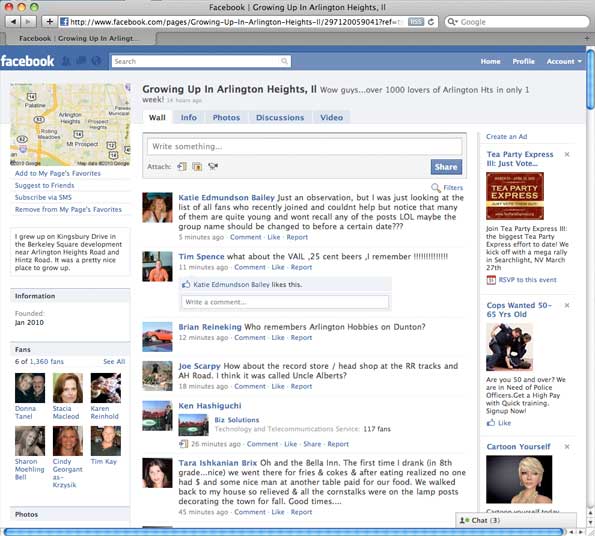
Task: Open Profile in the top navigation
Action: (523, 61)
